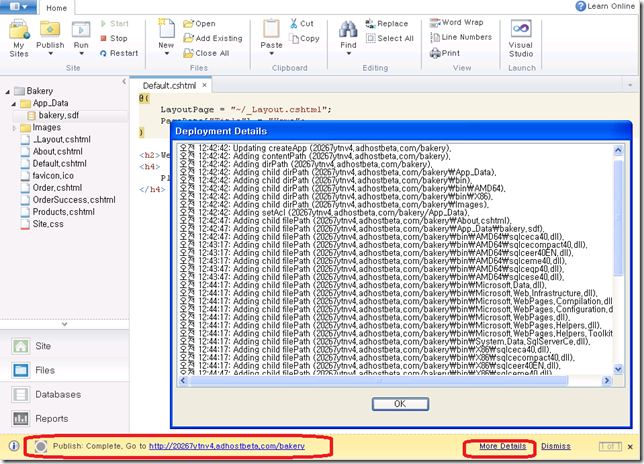This screenshot has width=644, height=464.
Task: Click the Cut scissors icon
Action: (x=294, y=23)
